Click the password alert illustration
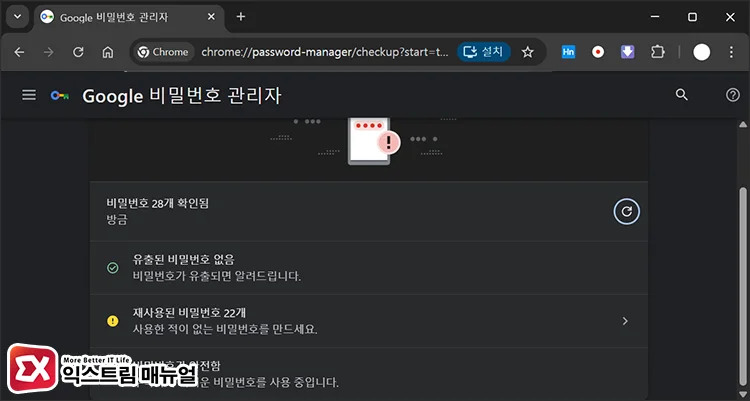 [x=373, y=141]
